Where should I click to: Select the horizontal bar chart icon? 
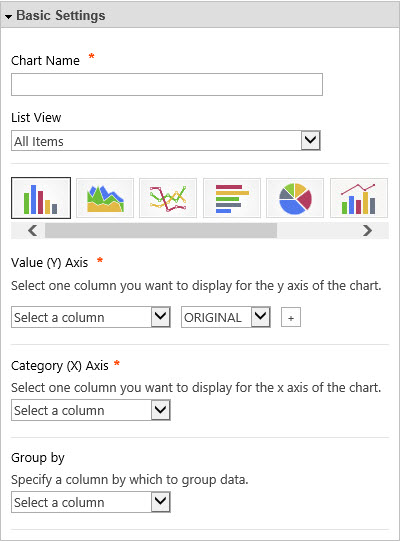click(x=232, y=198)
